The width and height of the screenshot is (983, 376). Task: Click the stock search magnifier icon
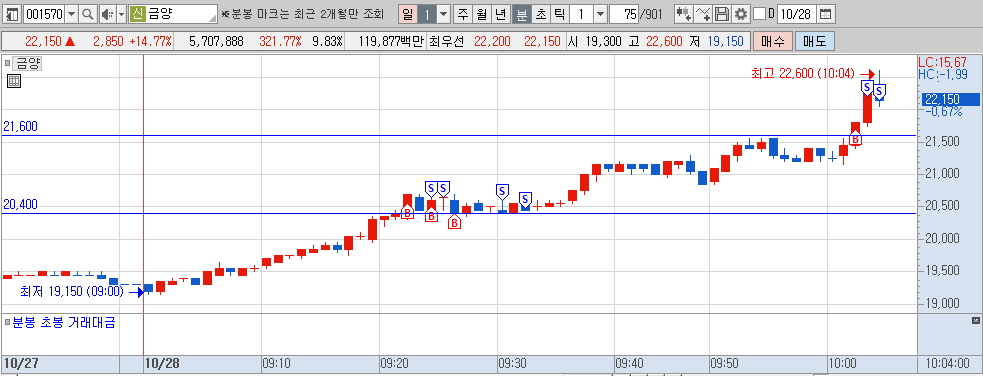point(88,14)
